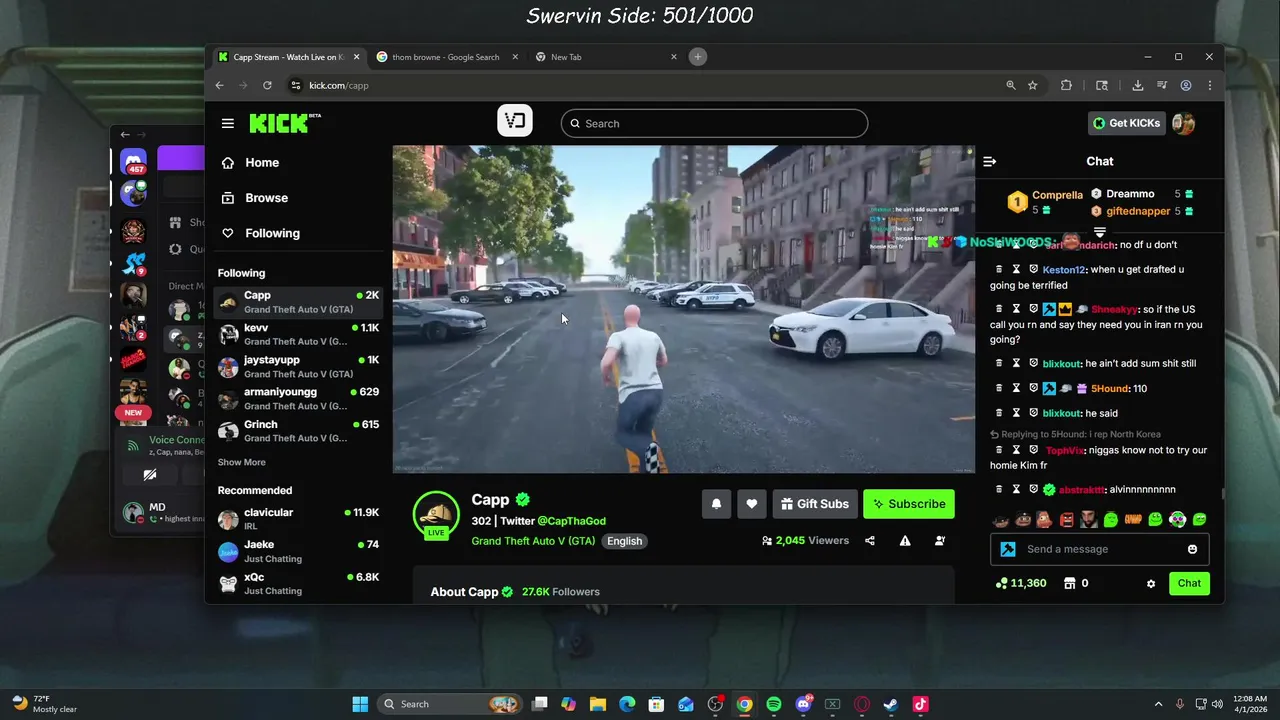Open jaystayupp's stream in Following list

pos(298,366)
